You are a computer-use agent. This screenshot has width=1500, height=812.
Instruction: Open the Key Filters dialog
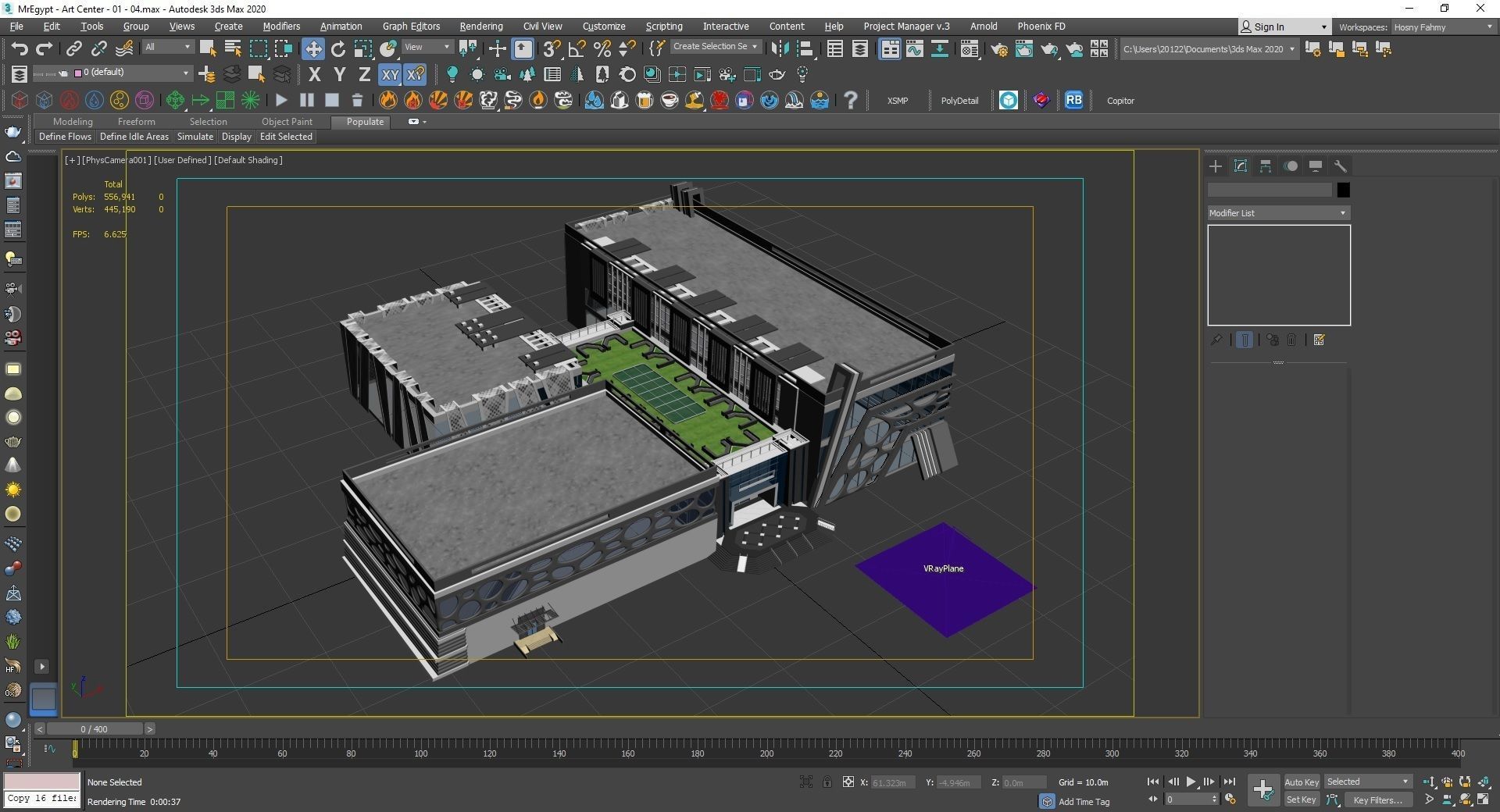(x=1377, y=800)
